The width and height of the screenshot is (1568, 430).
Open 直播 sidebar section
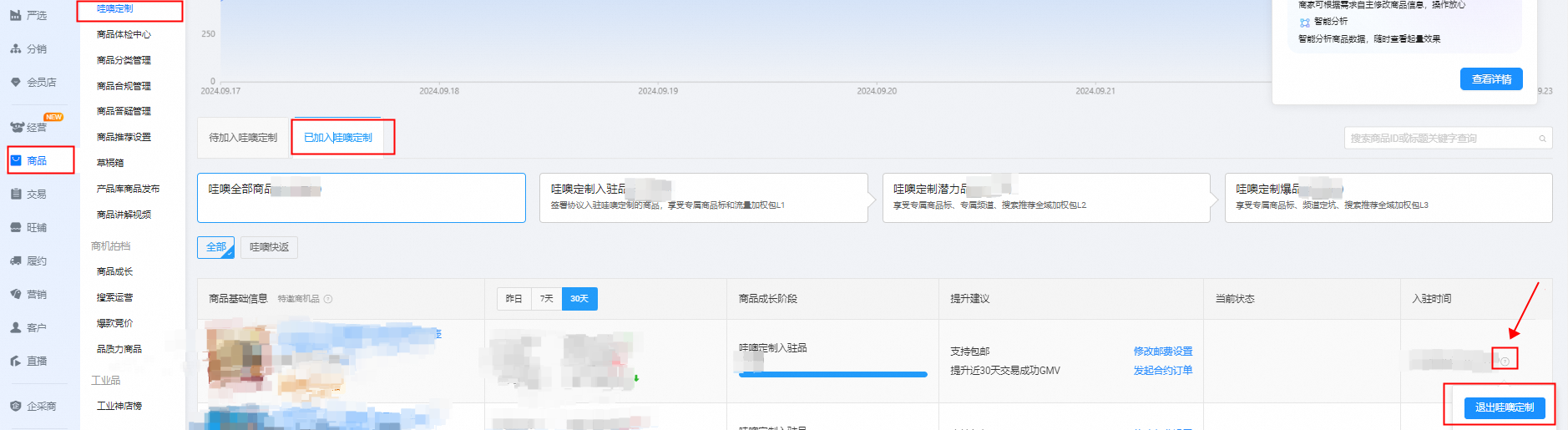[x=28, y=361]
